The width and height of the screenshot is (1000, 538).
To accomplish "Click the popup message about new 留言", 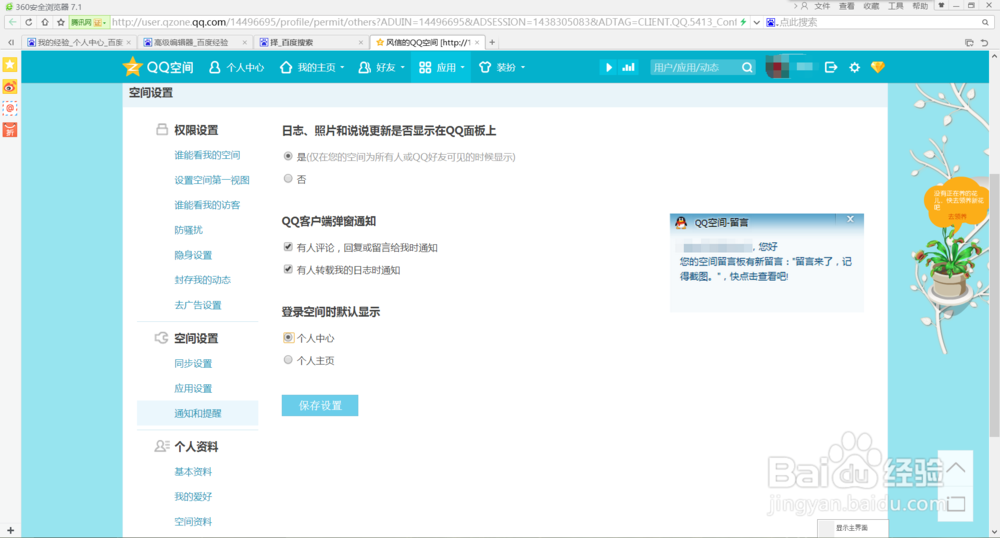I will [765, 268].
